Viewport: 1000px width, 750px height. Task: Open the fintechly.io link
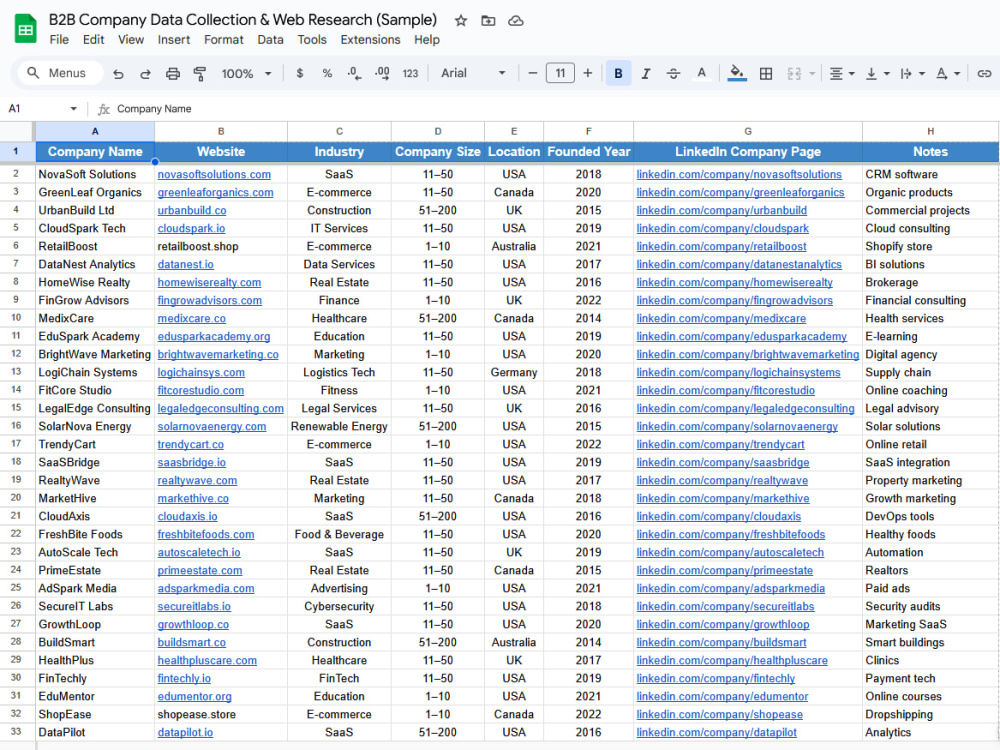click(184, 678)
